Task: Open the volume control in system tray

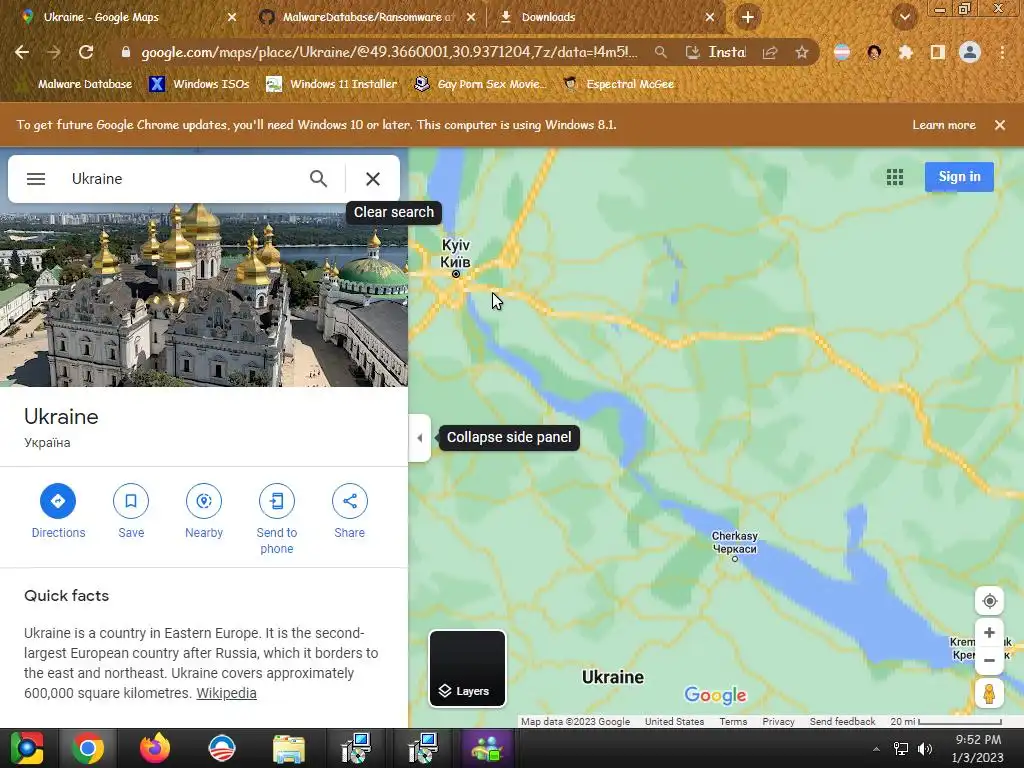Action: click(x=925, y=748)
